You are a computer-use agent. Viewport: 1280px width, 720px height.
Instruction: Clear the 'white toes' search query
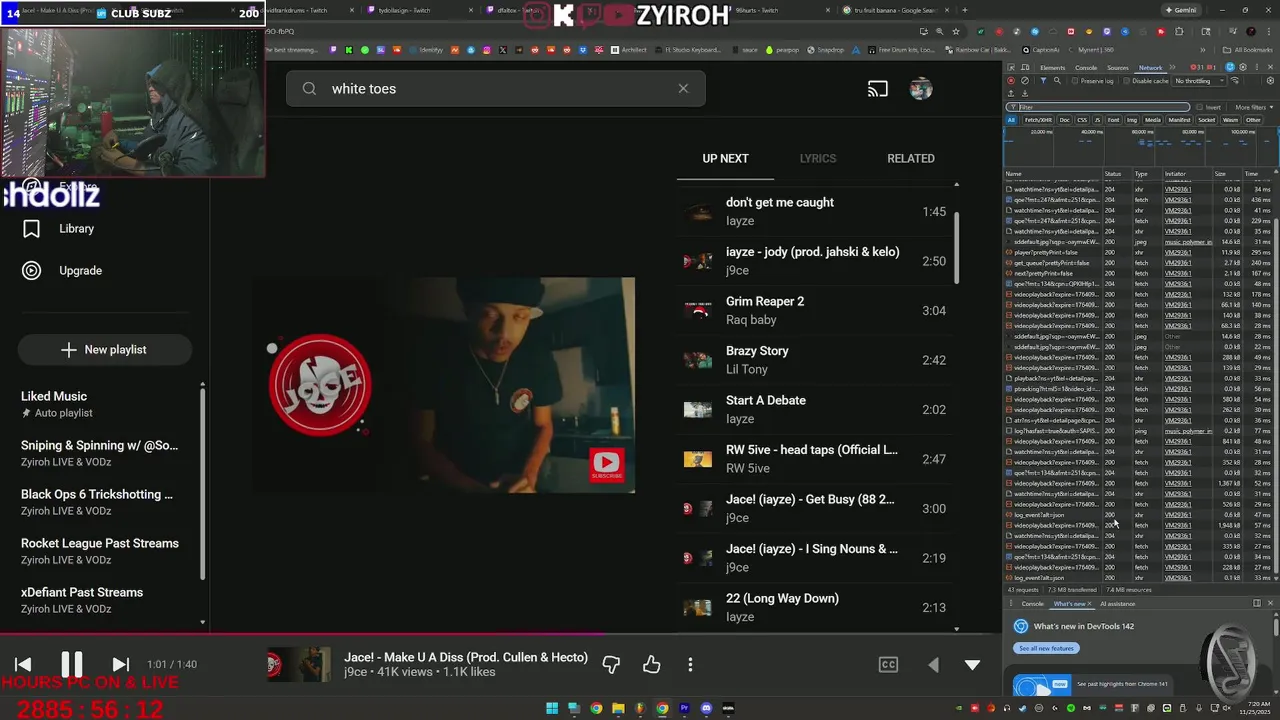[x=683, y=88]
